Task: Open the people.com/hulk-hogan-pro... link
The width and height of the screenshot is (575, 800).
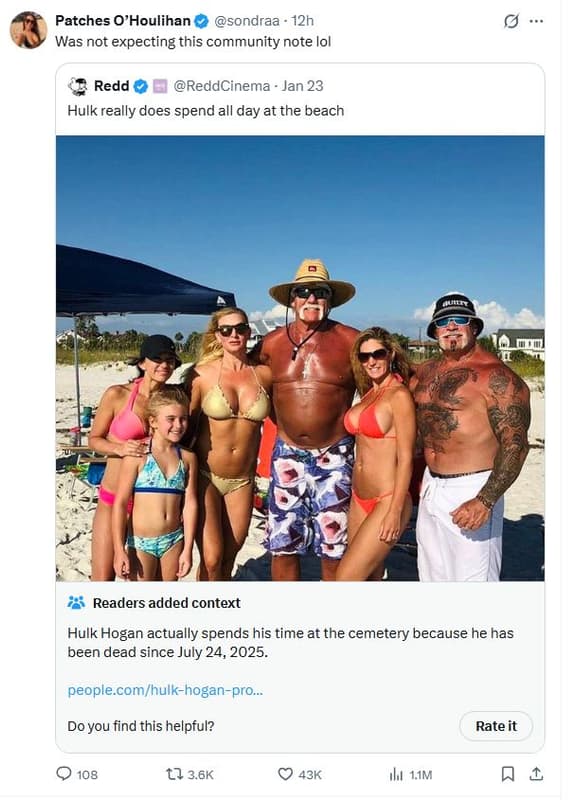Action: (x=165, y=690)
